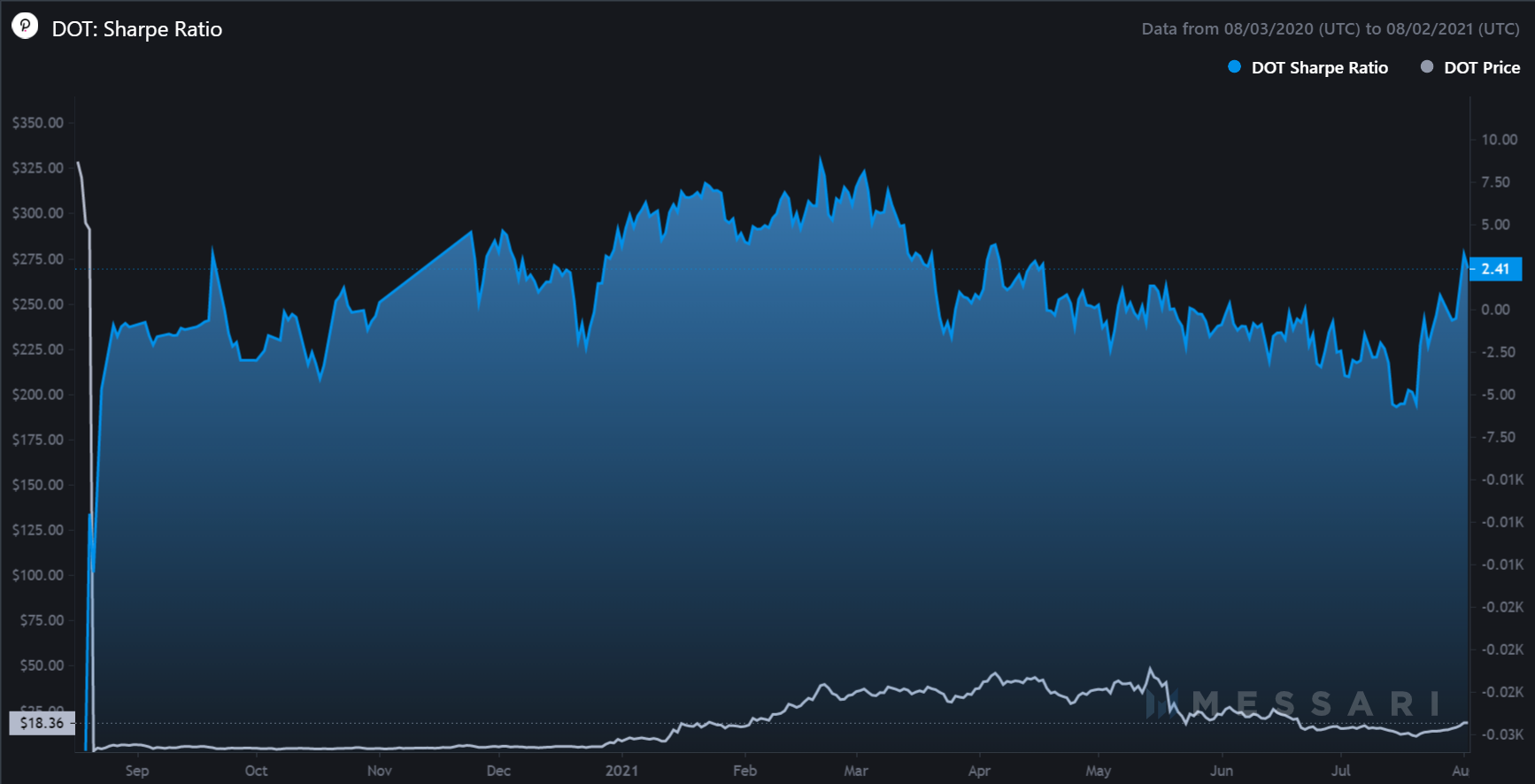Viewport: 1535px width, 784px height.
Task: Click the Oct label on time axis
Action: (x=256, y=771)
